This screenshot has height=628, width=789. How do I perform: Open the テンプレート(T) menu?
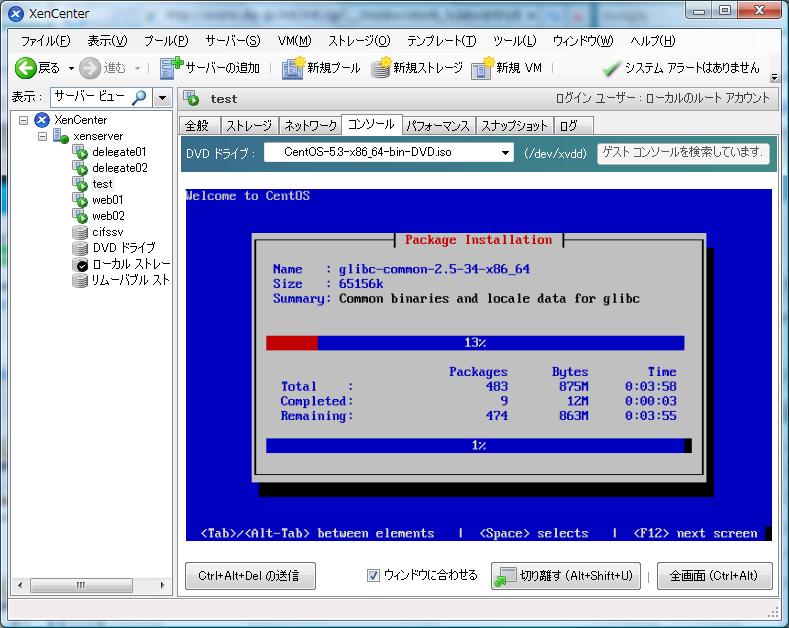tap(441, 41)
